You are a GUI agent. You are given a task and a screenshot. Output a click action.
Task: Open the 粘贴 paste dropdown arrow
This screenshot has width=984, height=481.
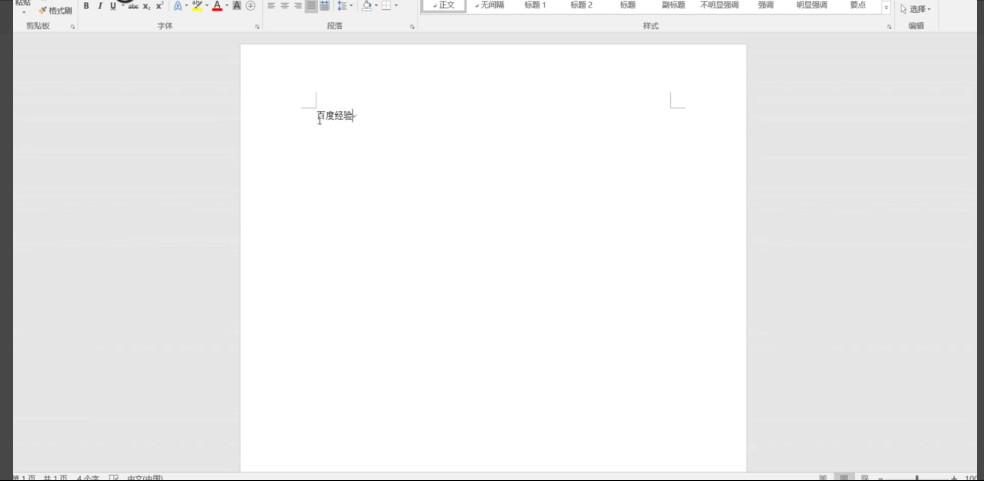(x=23, y=12)
